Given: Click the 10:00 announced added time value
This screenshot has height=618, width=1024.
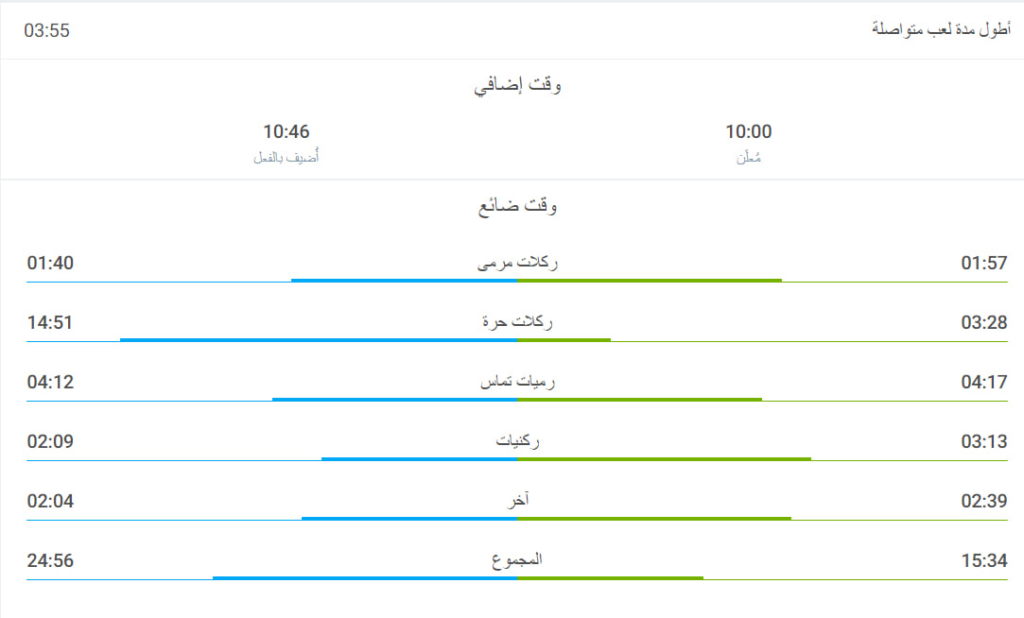Looking at the screenshot, I should [748, 132].
